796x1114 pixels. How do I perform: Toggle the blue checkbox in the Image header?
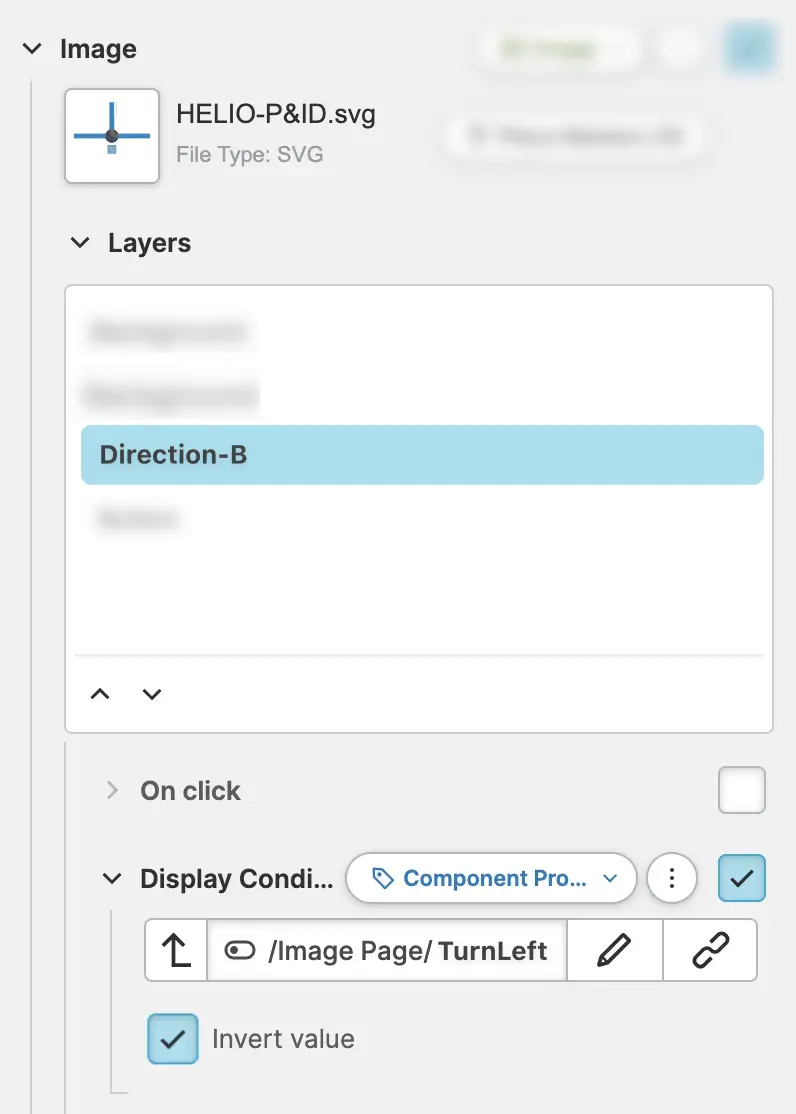tap(749, 49)
